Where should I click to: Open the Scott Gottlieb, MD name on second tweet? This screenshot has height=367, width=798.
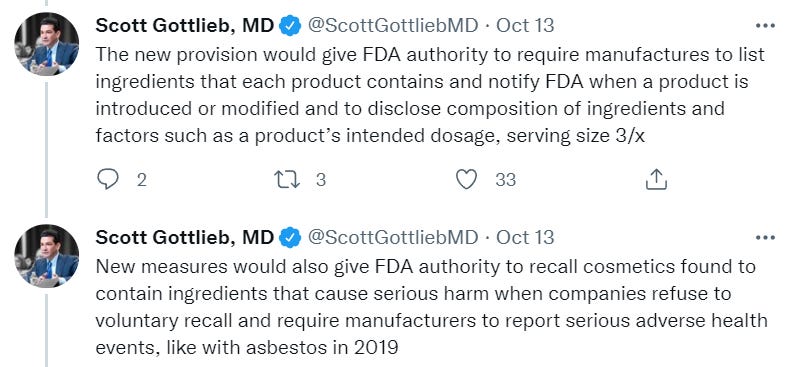185,238
